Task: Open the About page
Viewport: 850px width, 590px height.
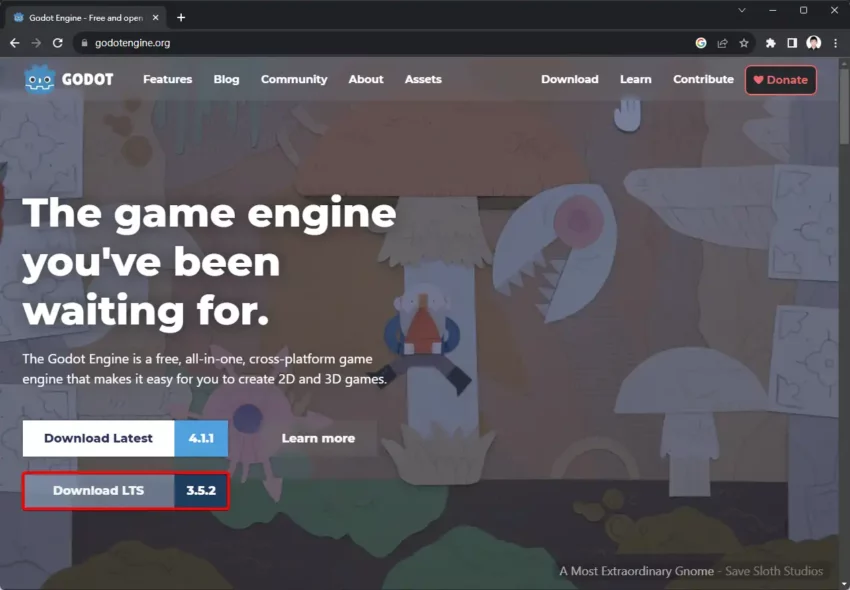Action: (366, 79)
